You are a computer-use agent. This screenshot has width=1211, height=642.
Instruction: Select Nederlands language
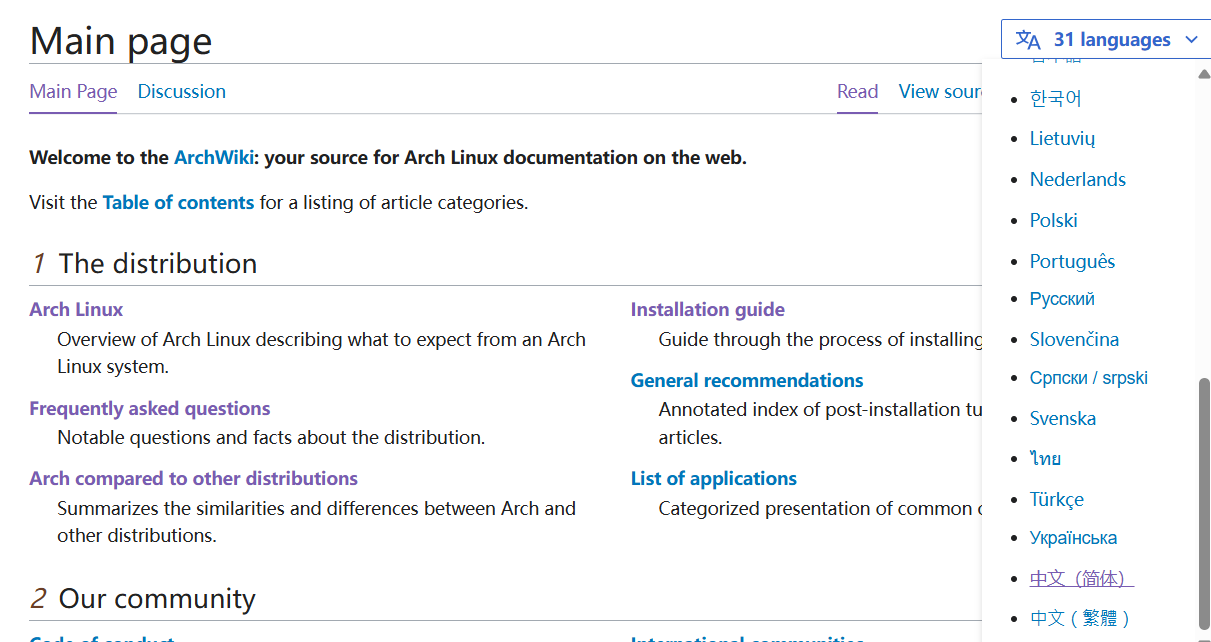[1078, 180]
